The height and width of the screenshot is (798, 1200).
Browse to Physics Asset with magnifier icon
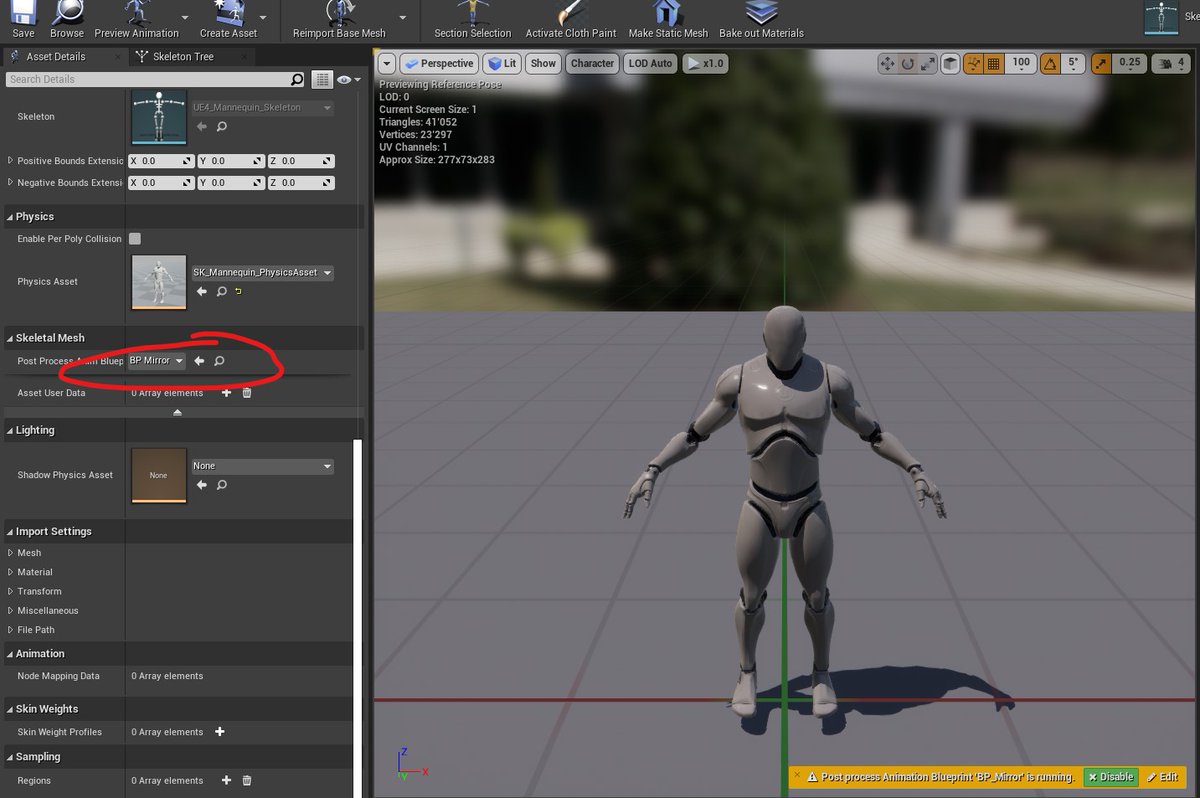tap(221, 291)
